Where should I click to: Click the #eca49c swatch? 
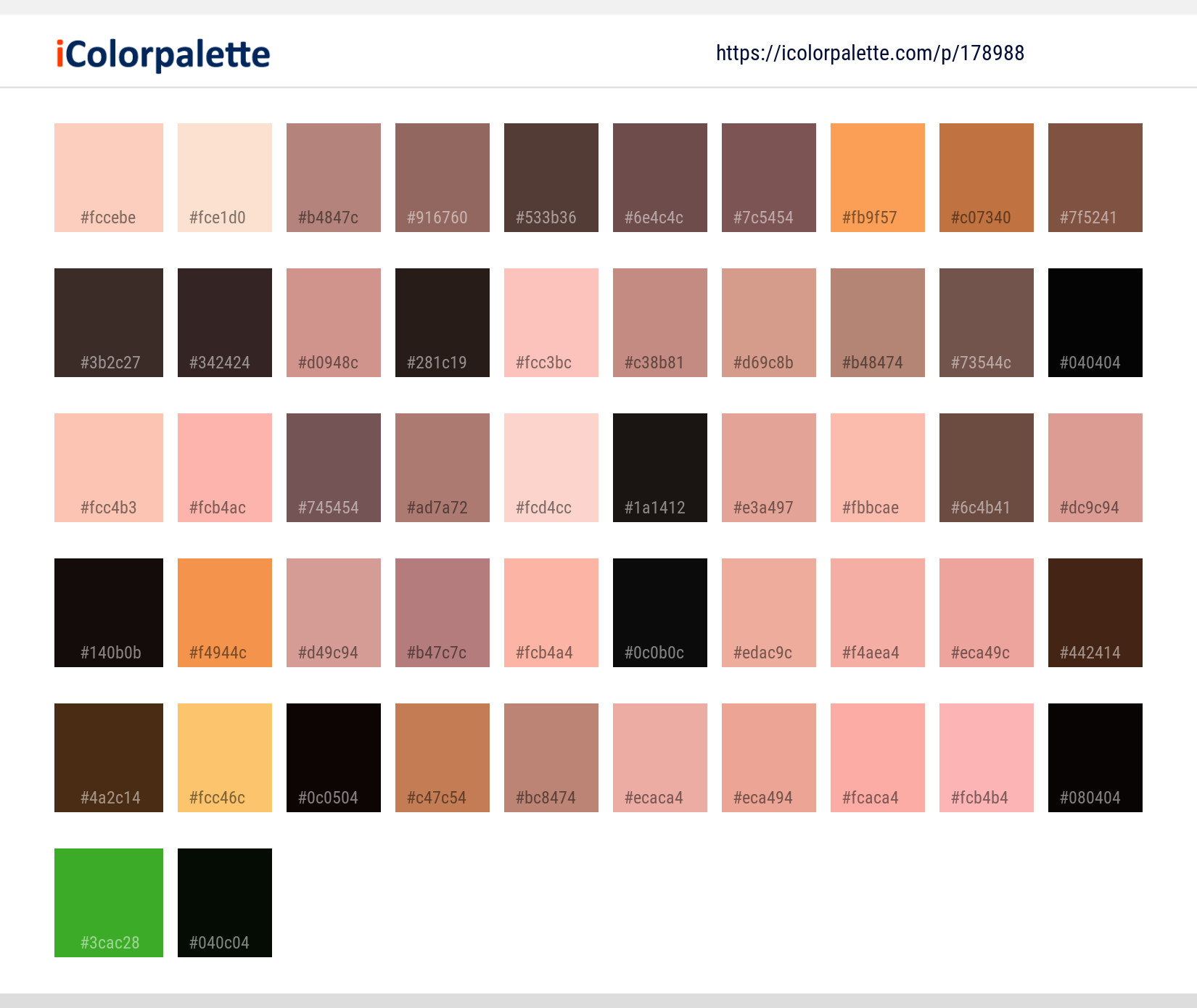(x=987, y=613)
